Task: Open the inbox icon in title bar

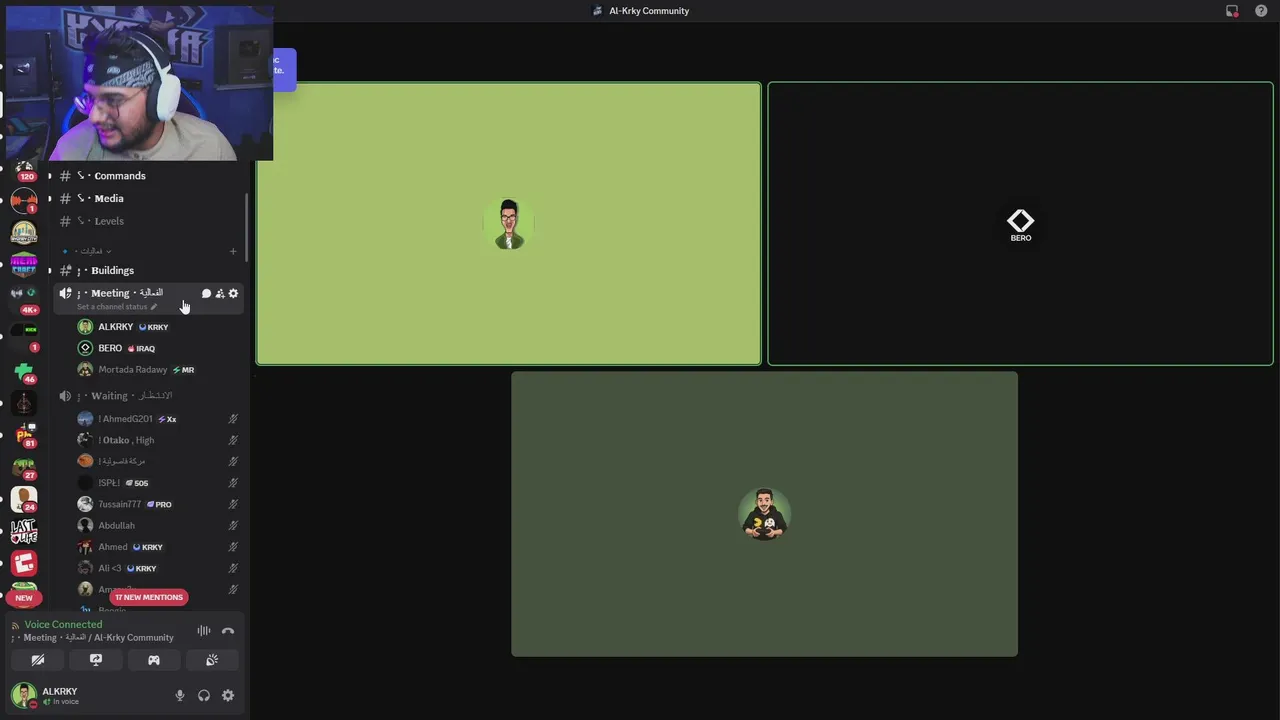Action: [1232, 11]
